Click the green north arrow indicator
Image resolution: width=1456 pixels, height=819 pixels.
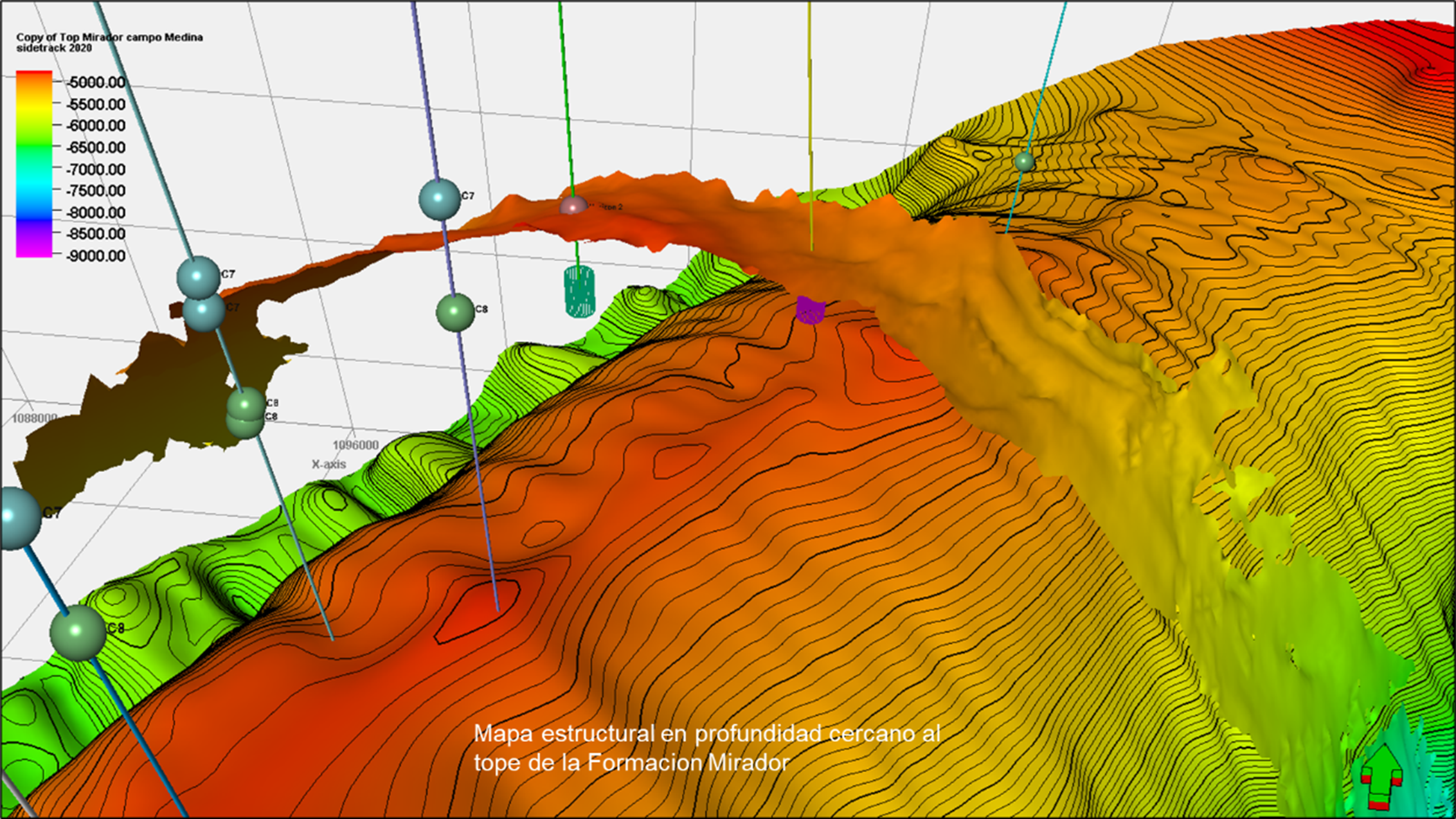pos(1382,776)
